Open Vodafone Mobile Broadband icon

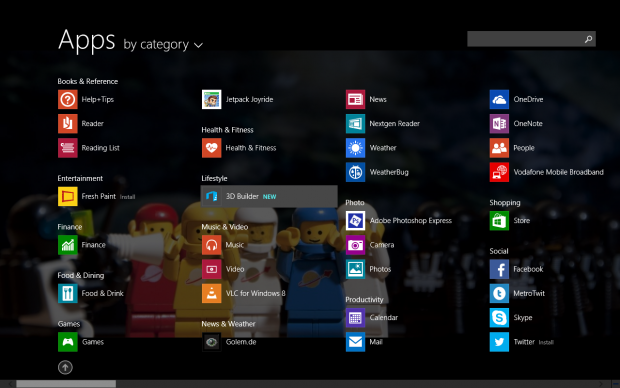[x=499, y=172]
